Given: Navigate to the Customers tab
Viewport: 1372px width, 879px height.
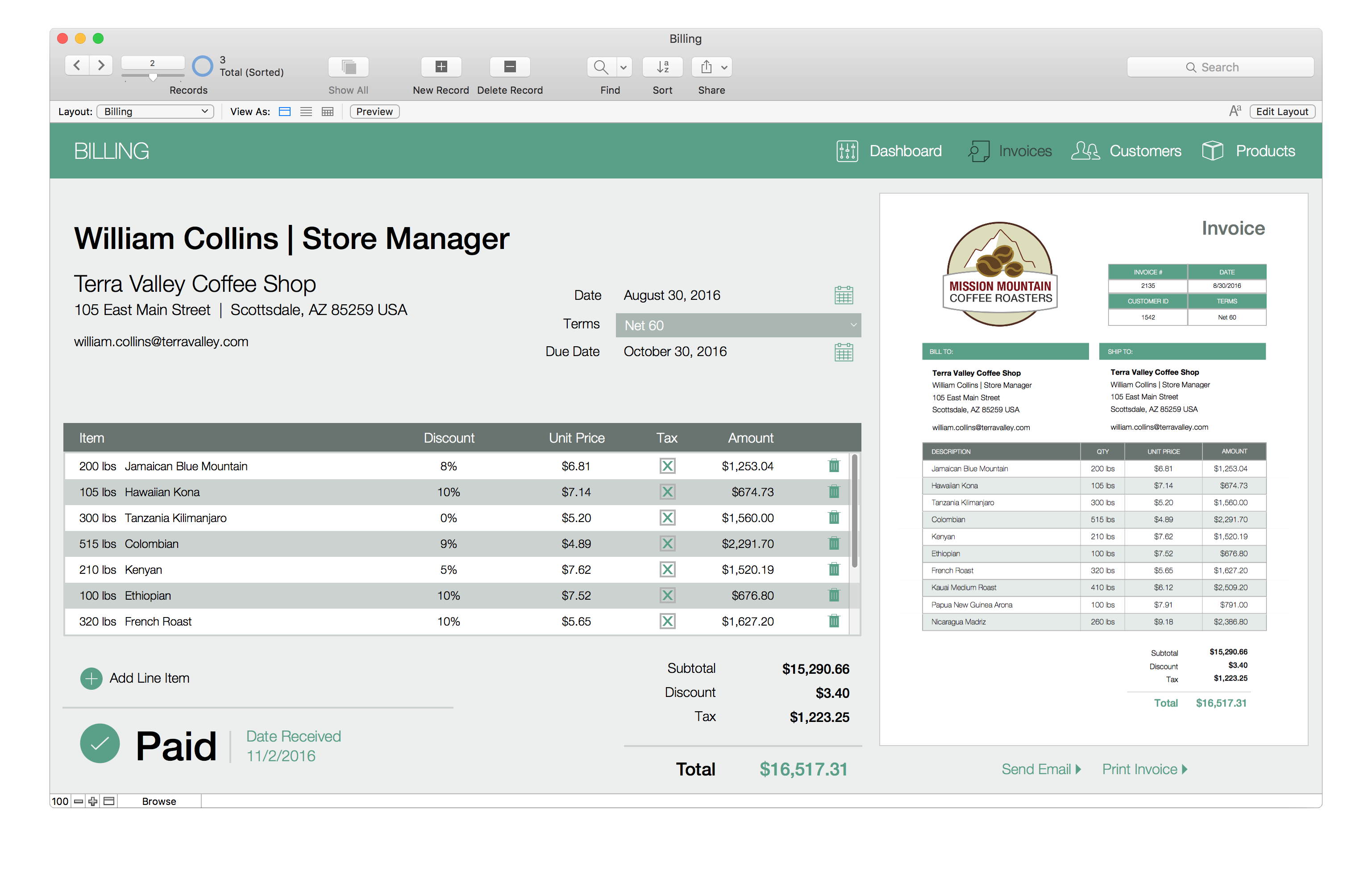Looking at the screenshot, I should (x=1126, y=151).
